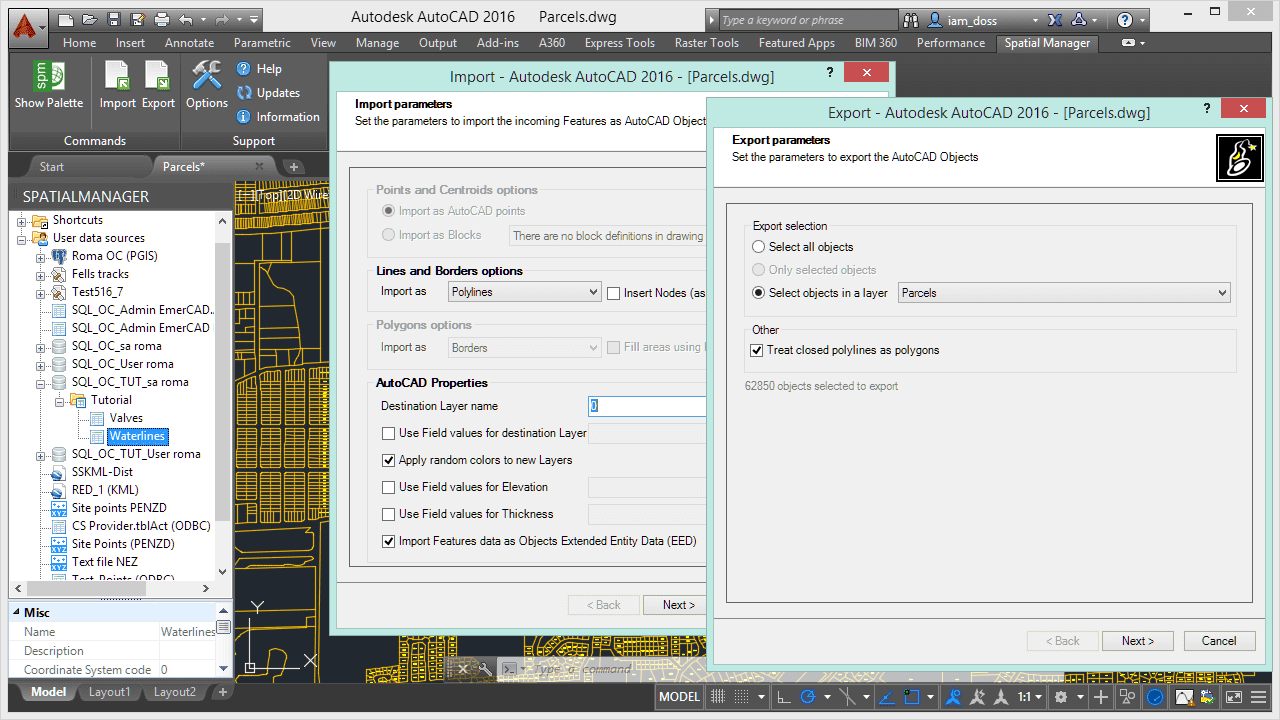Click the MODEL status bar button
Image resolution: width=1280 pixels, height=720 pixels.
[679, 697]
